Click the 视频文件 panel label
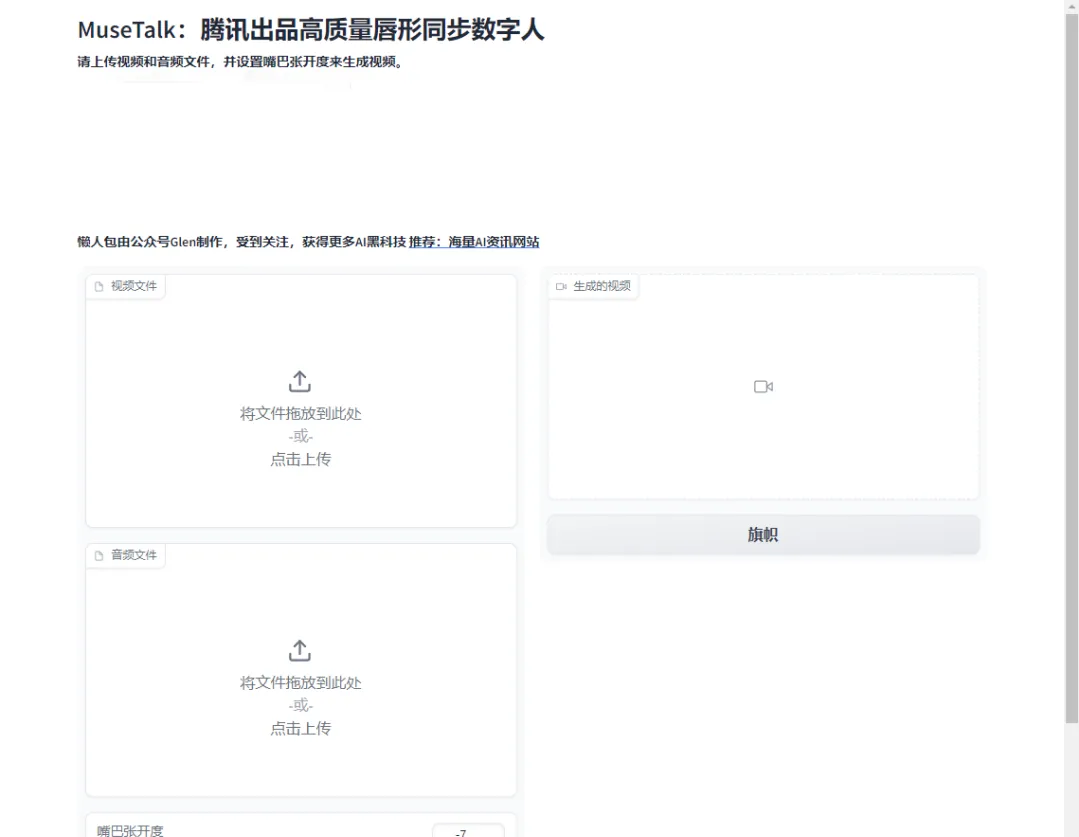Screen dimensions: 1079x837 pos(125,287)
